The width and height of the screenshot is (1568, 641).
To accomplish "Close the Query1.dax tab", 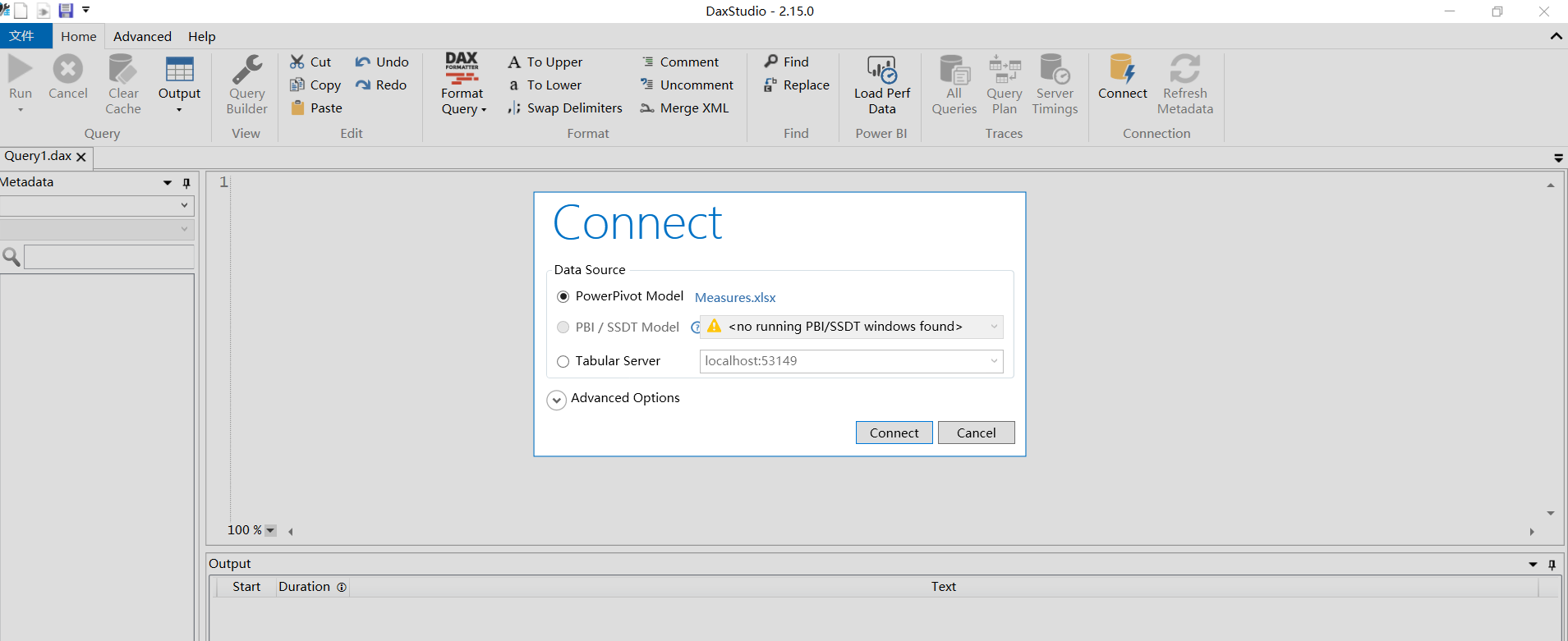I will [81, 157].
